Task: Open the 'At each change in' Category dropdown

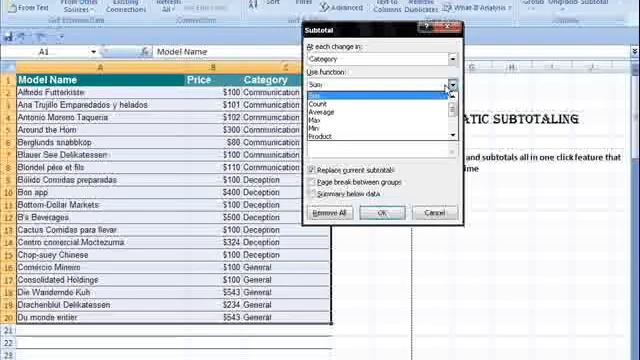Action: tap(453, 59)
